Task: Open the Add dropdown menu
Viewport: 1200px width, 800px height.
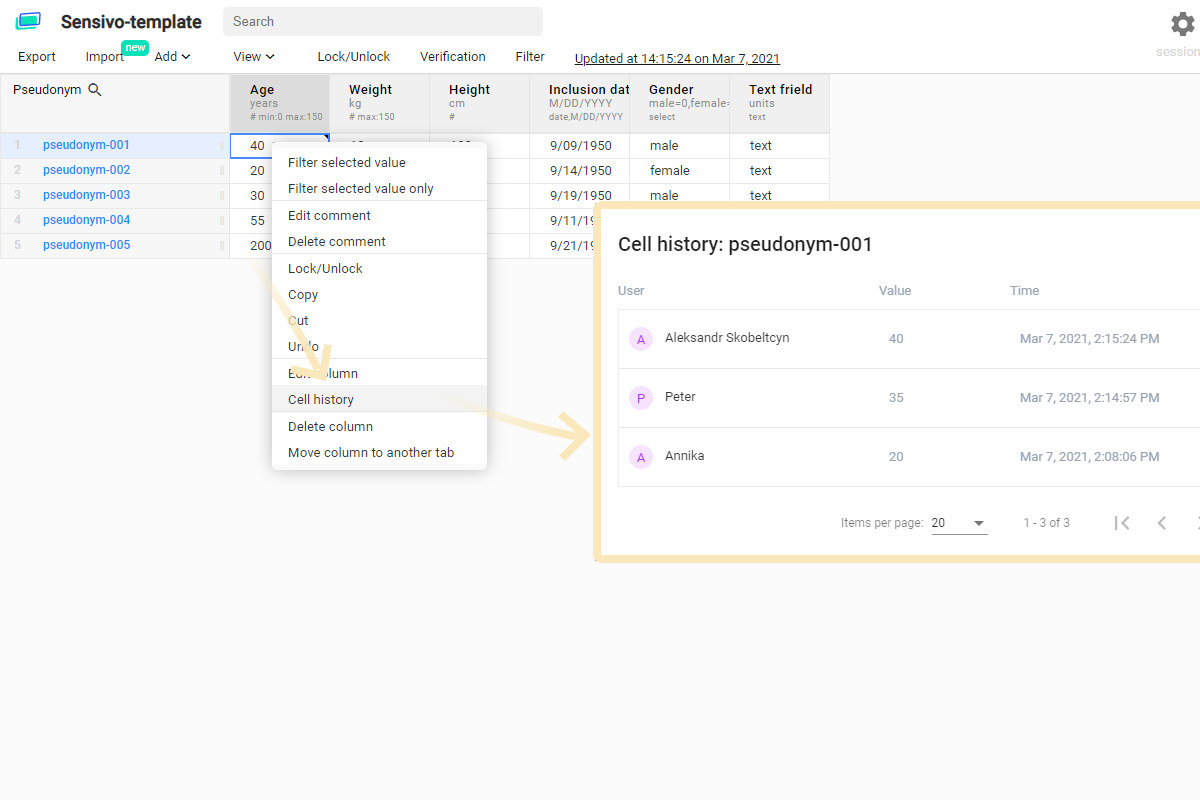Action: click(x=172, y=57)
